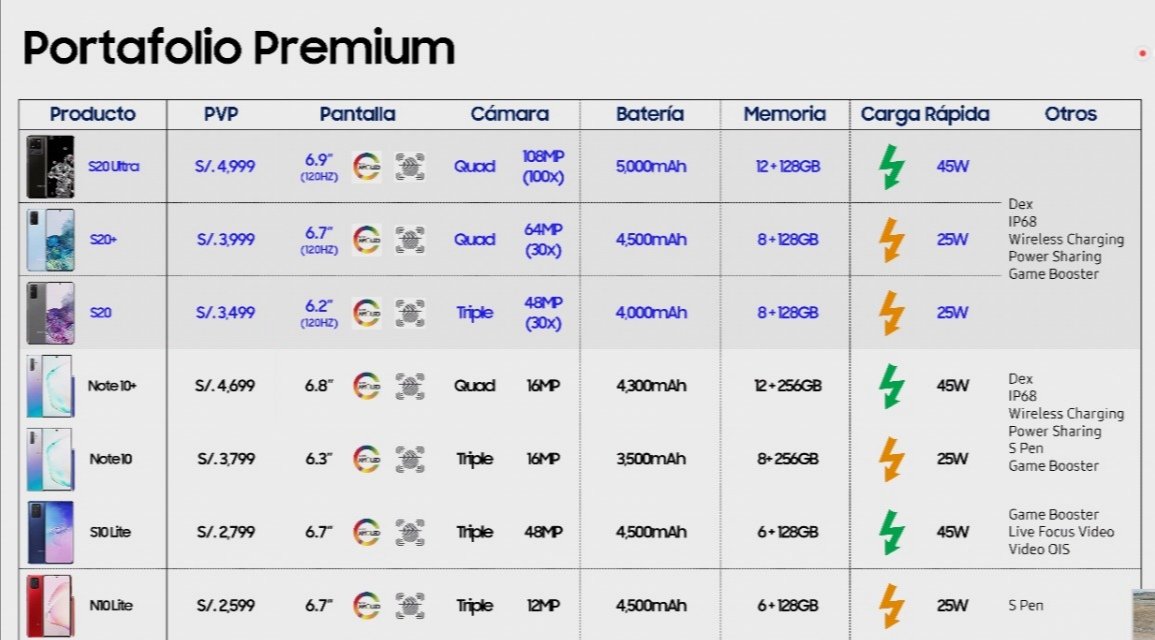
Task: Click the AMOLED display icon in S20 Ultra row
Action: 366,166
